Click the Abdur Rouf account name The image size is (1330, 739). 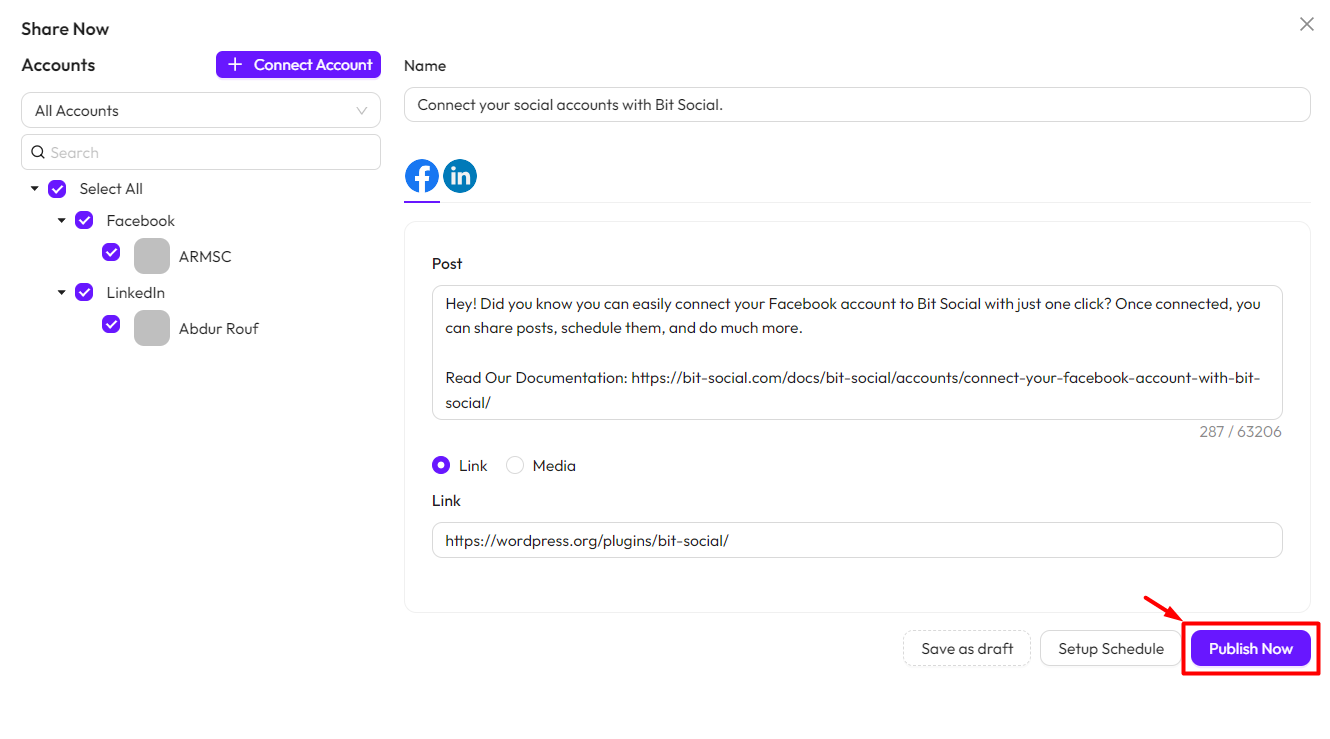(x=219, y=329)
